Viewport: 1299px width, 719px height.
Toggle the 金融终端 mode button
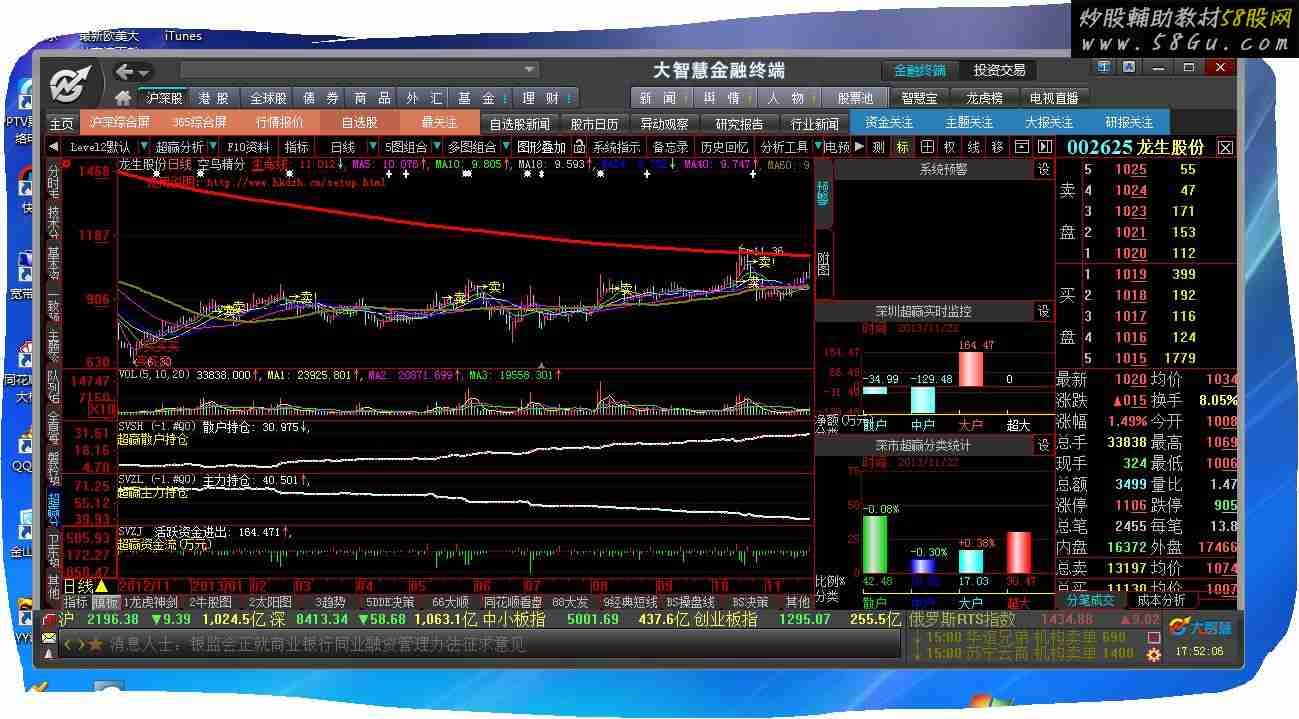(920, 70)
